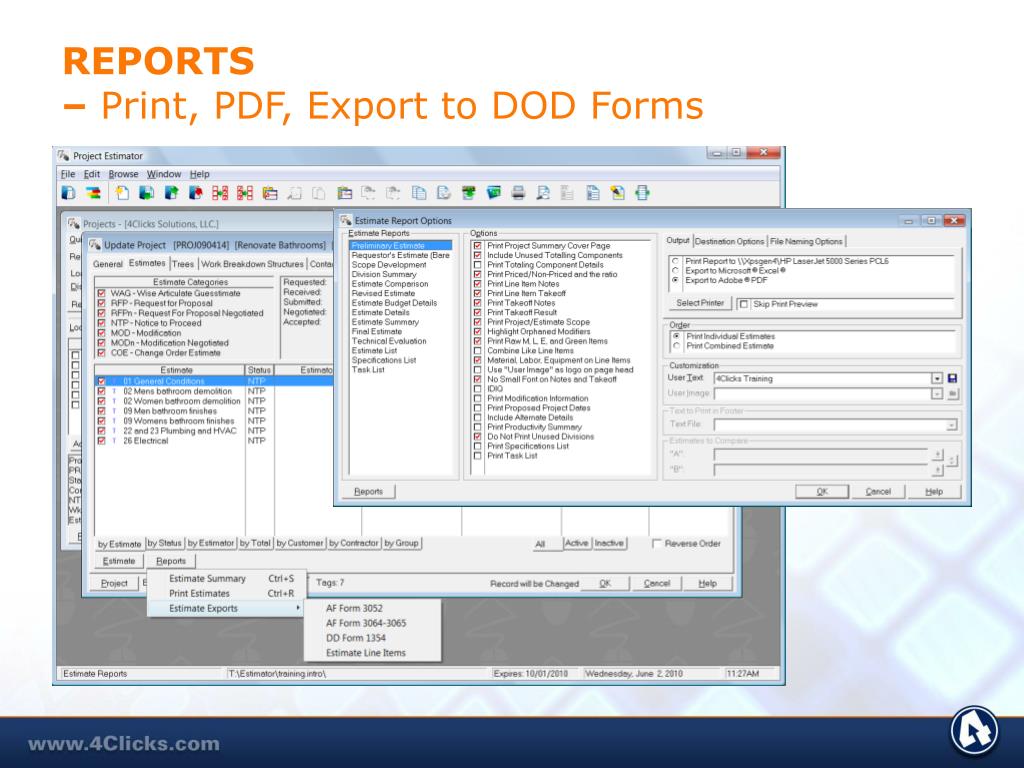
Task: Open the File menu
Action: [68, 174]
